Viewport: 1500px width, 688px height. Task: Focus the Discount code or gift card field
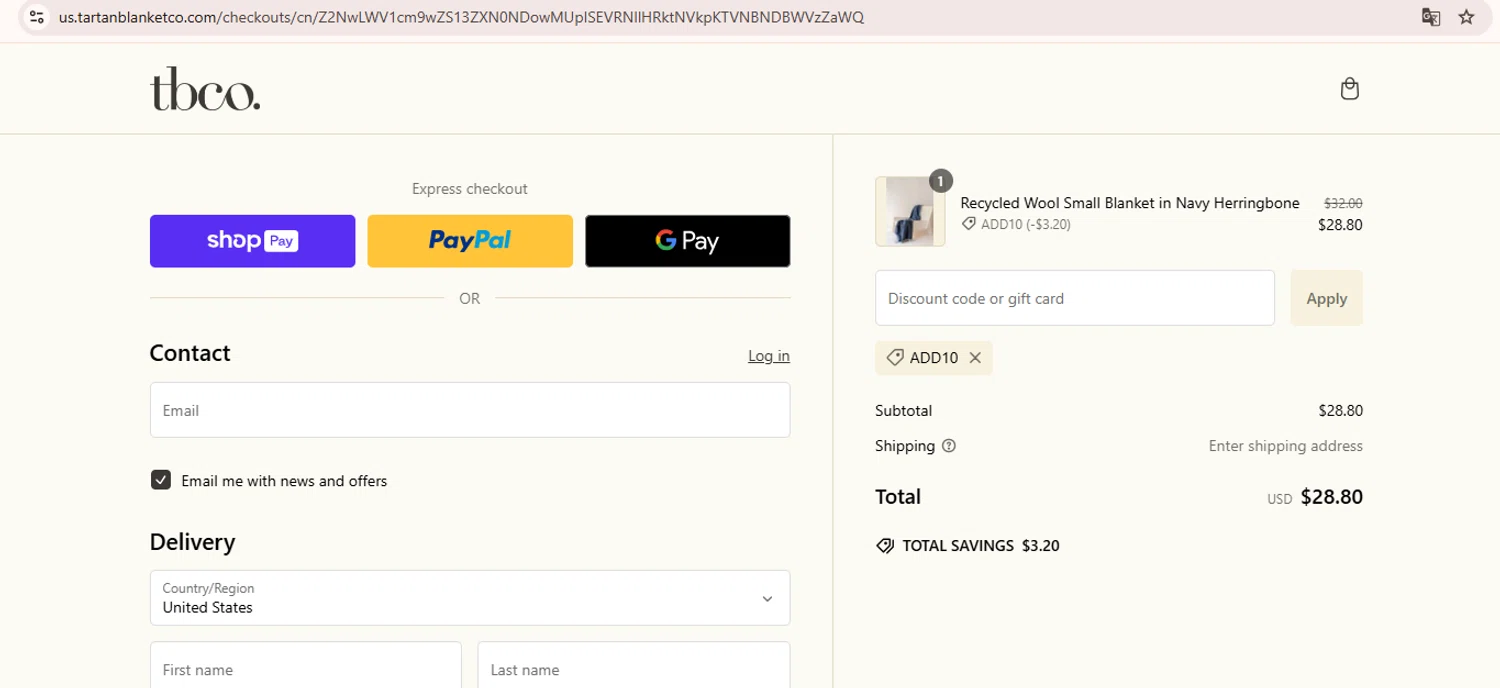pos(1075,298)
